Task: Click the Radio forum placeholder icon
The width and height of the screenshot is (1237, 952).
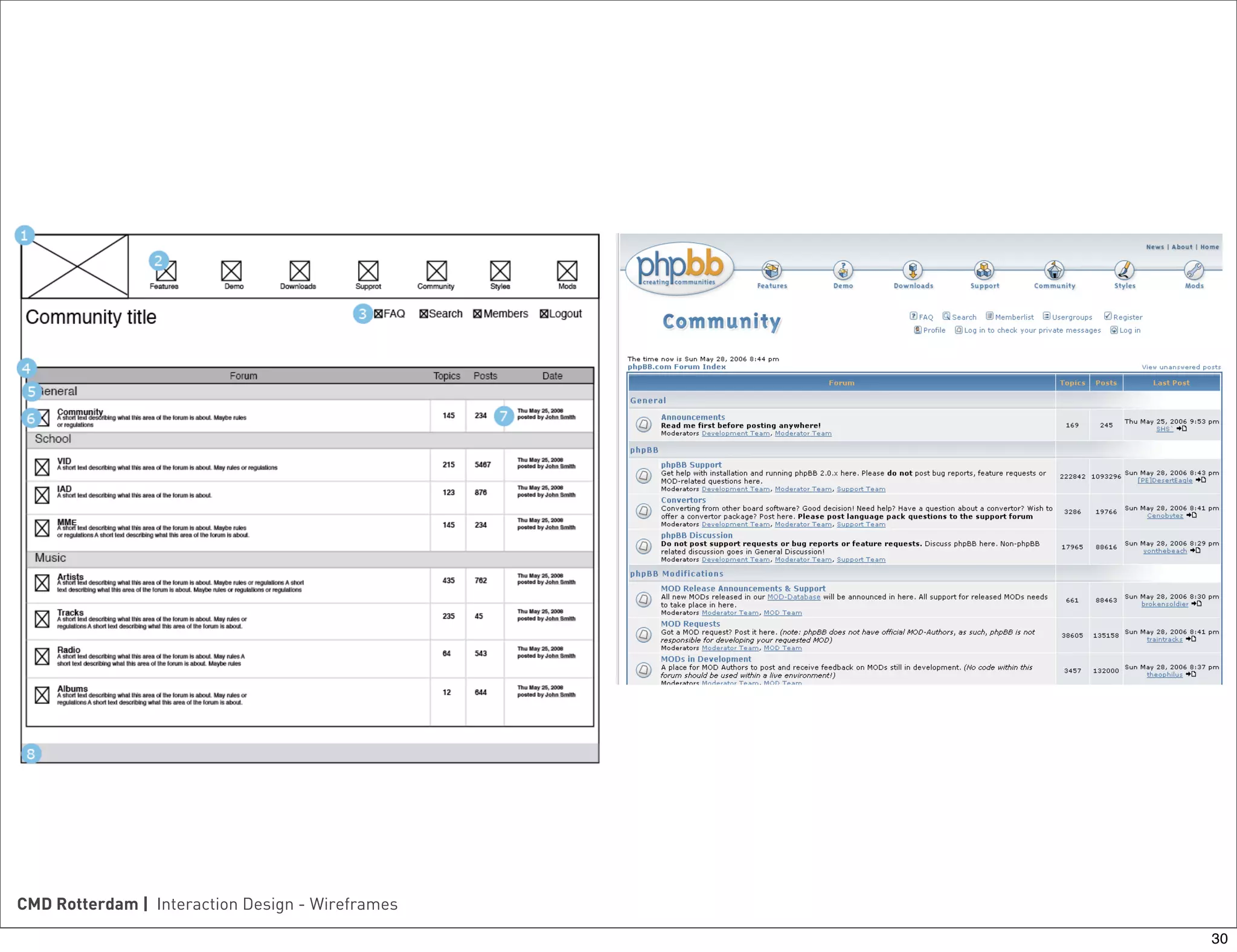Action: (x=42, y=657)
